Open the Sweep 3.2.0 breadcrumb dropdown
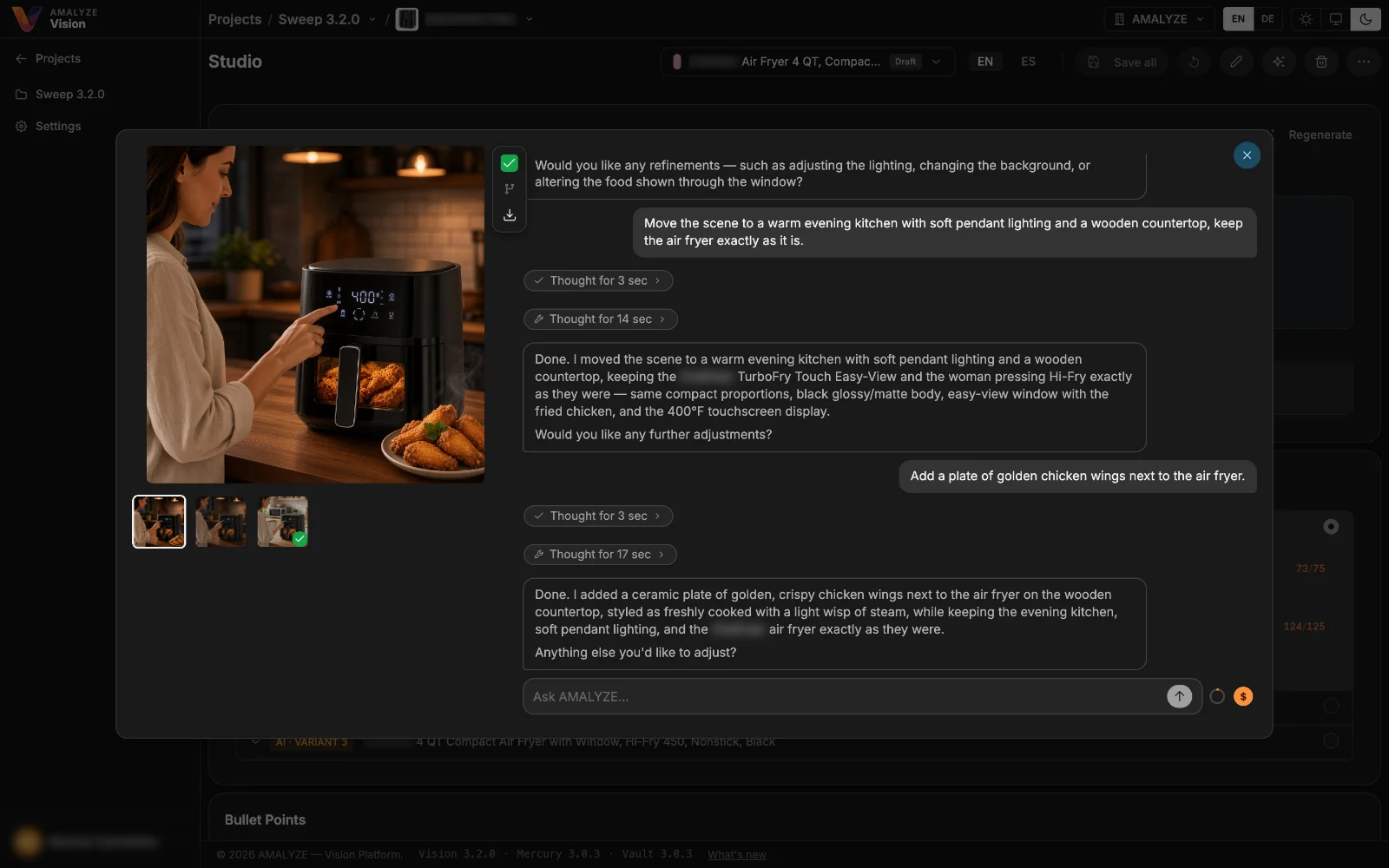The height and width of the screenshot is (868, 1389). point(372,19)
